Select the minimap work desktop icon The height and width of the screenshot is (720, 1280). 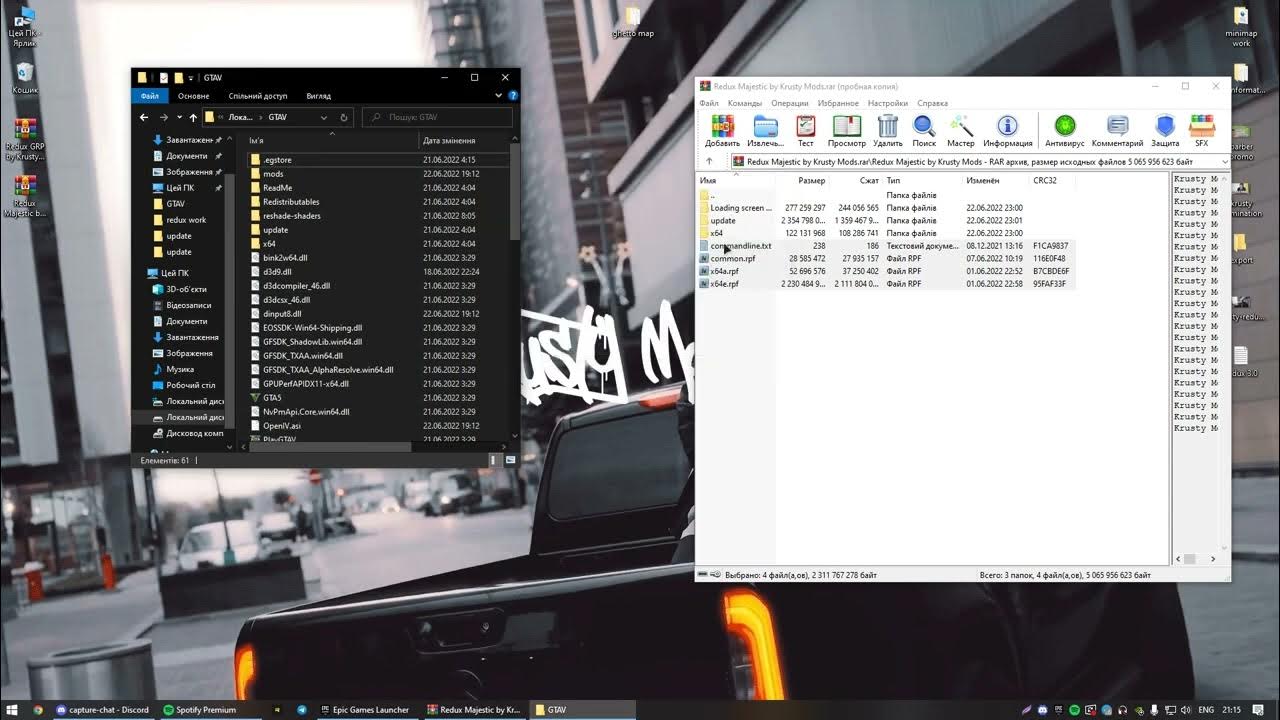click(1241, 28)
